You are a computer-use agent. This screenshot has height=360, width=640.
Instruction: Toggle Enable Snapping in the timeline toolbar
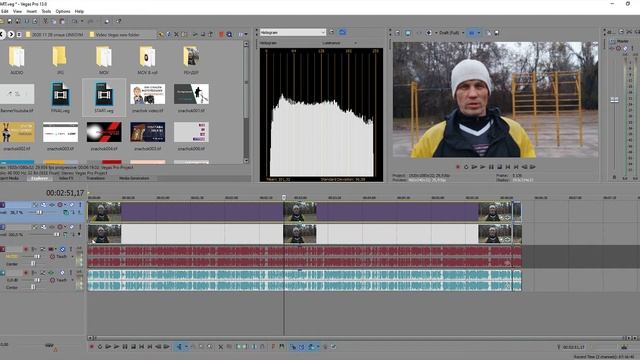293,347
